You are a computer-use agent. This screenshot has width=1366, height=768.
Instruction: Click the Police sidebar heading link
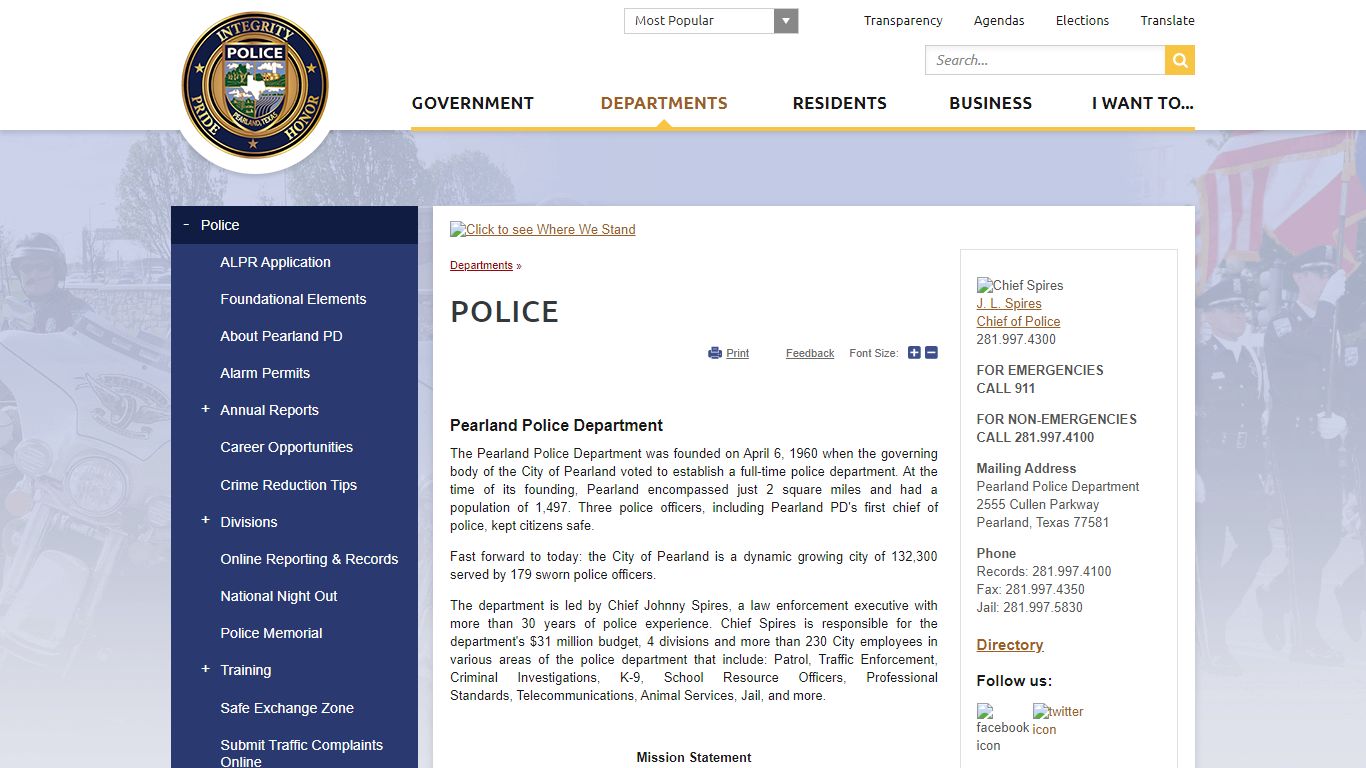click(x=220, y=225)
